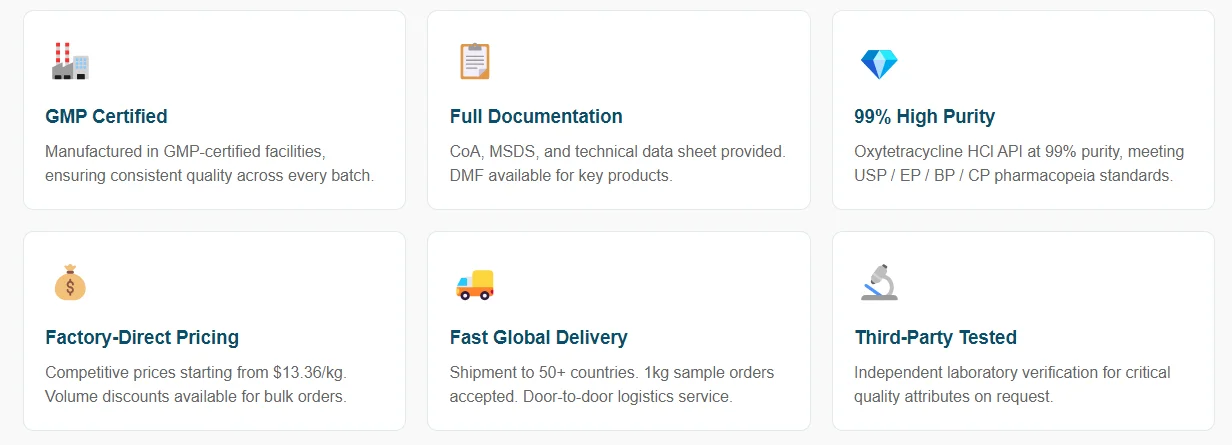This screenshot has width=1232, height=445.
Task: Click the microscope testing icon
Action: tap(879, 283)
